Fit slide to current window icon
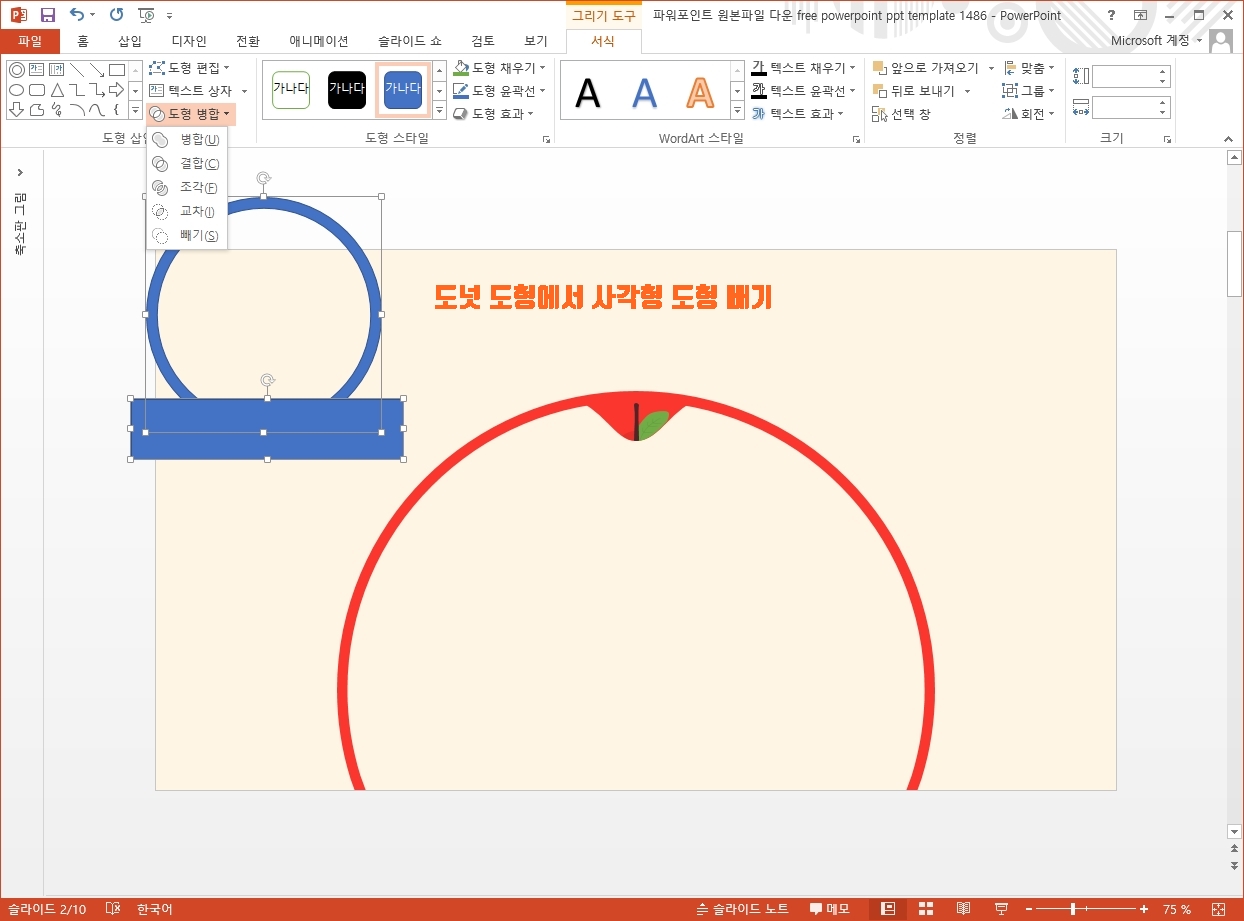Image resolution: width=1244 pixels, height=921 pixels. click(x=1217, y=909)
